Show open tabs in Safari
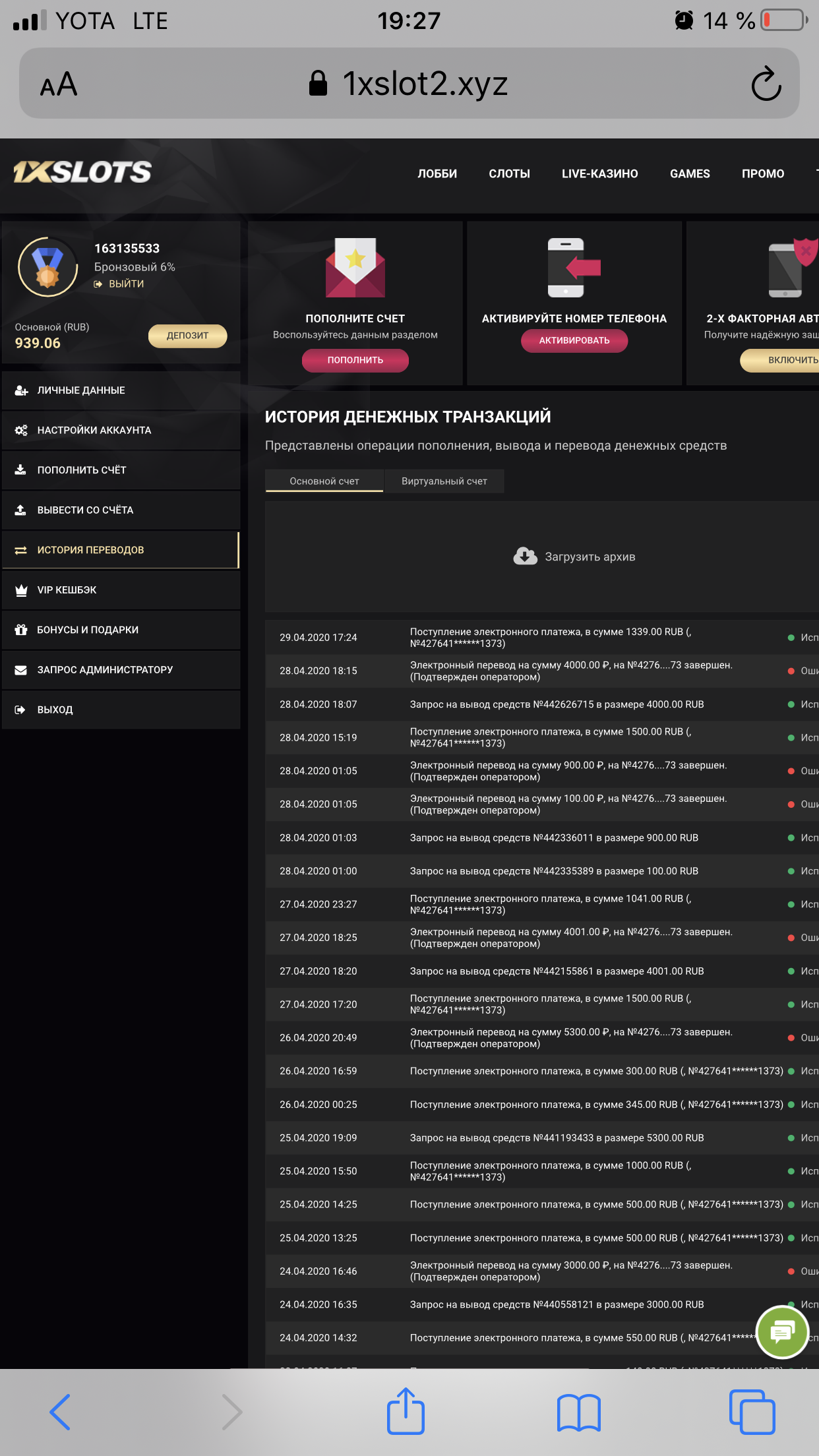 click(752, 1412)
